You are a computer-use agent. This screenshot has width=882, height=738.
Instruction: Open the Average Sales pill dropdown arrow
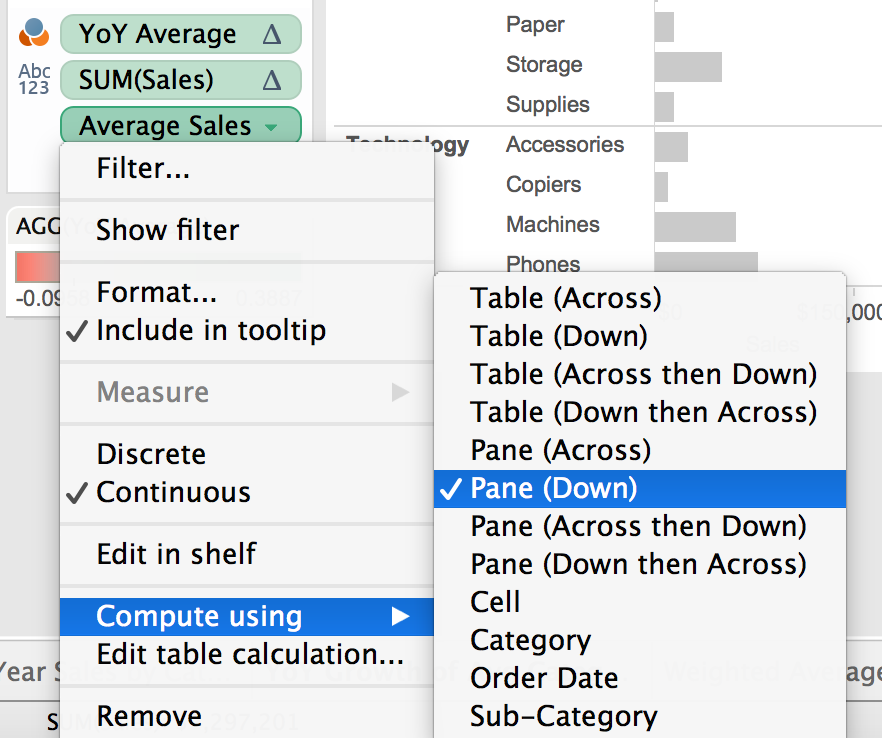271,127
